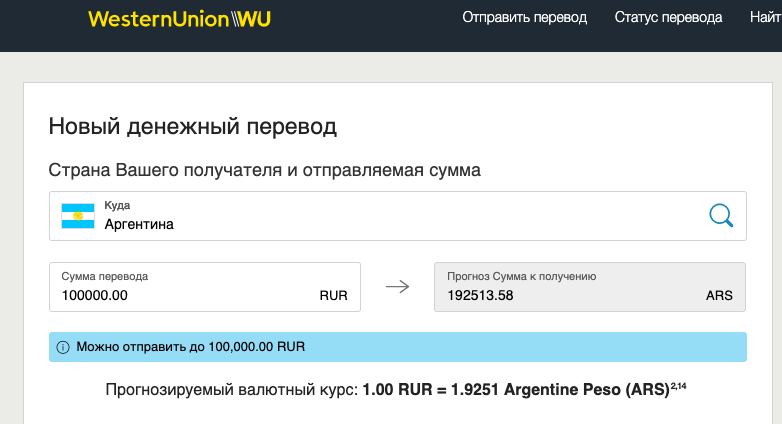The width and height of the screenshot is (782, 424).
Task: Click the magnifier search icon in Куда field
Action: [x=721, y=215]
